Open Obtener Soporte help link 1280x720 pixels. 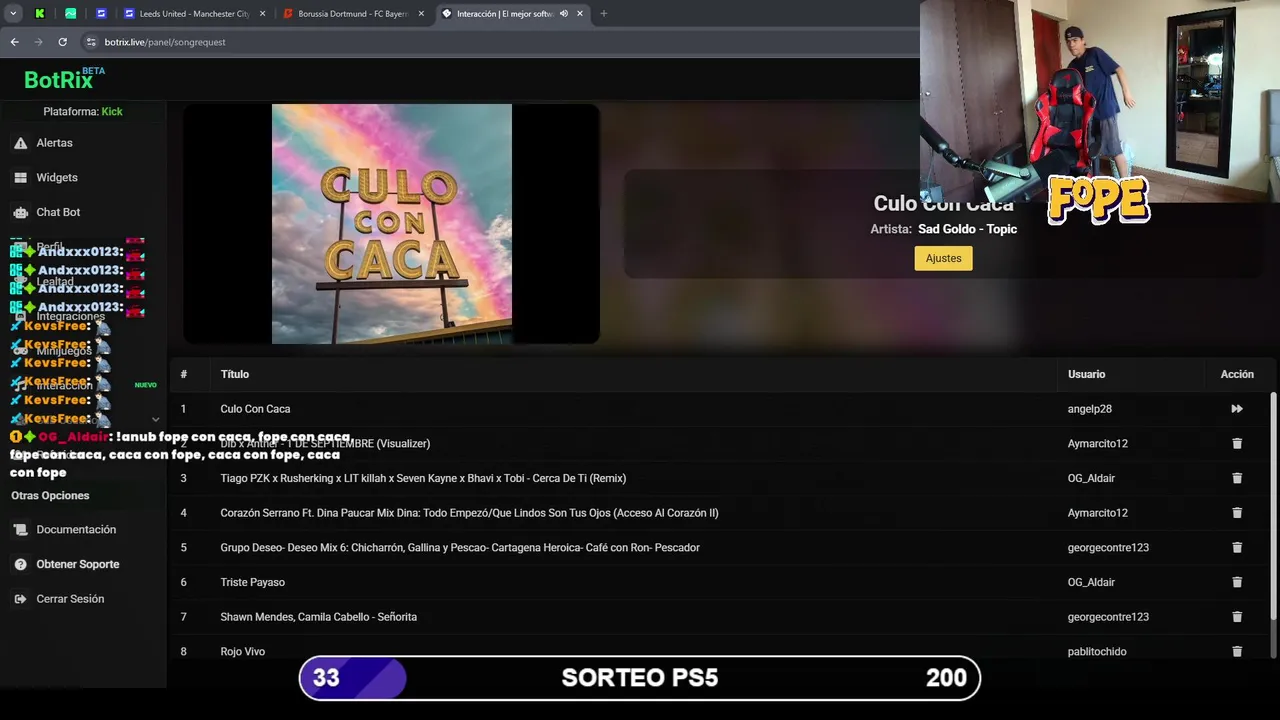click(77, 564)
